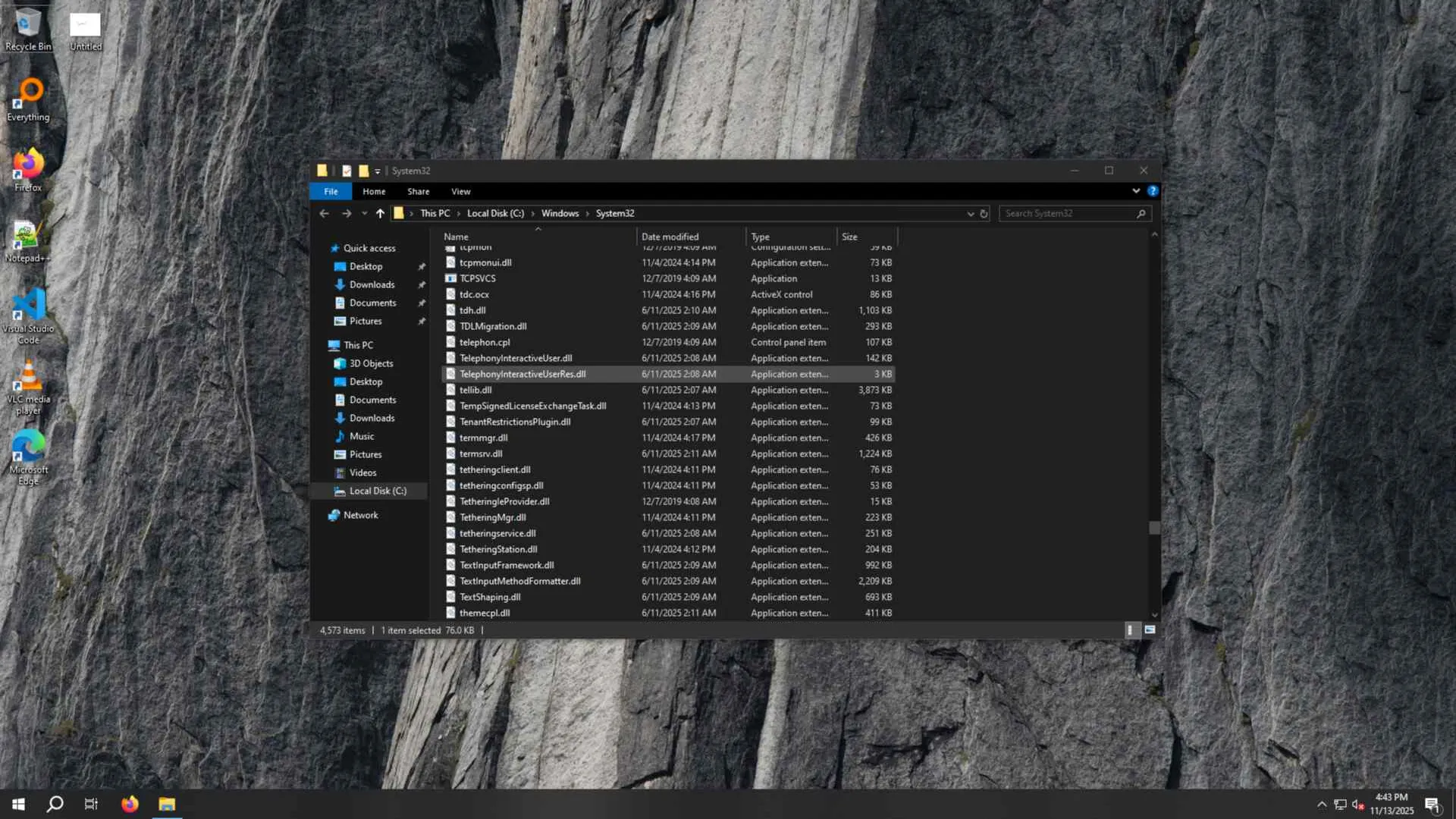The height and width of the screenshot is (819, 1456).
Task: Sort files by Date modified column
Action: (x=670, y=237)
